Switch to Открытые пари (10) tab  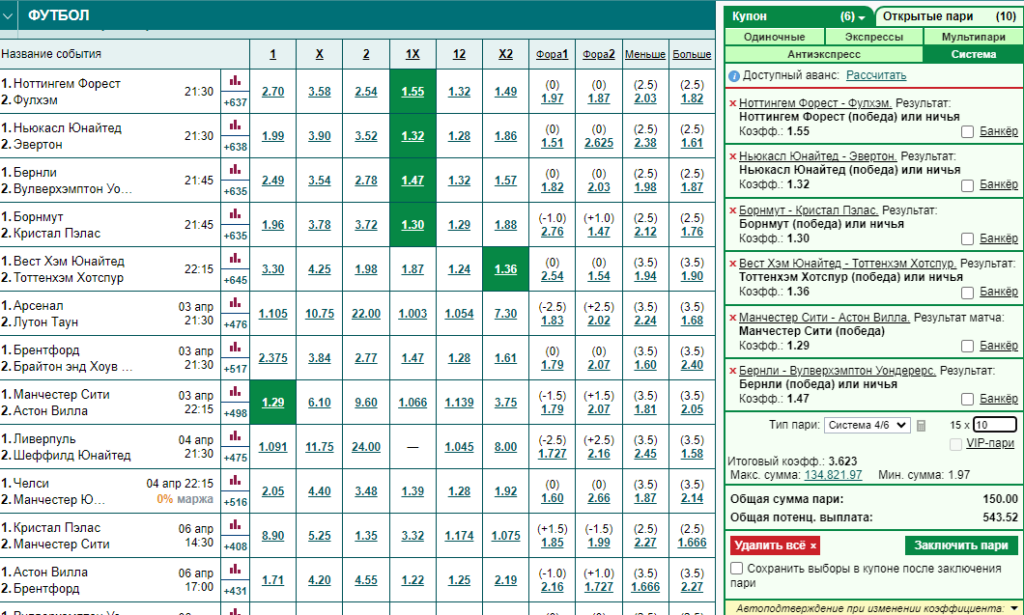[948, 16]
